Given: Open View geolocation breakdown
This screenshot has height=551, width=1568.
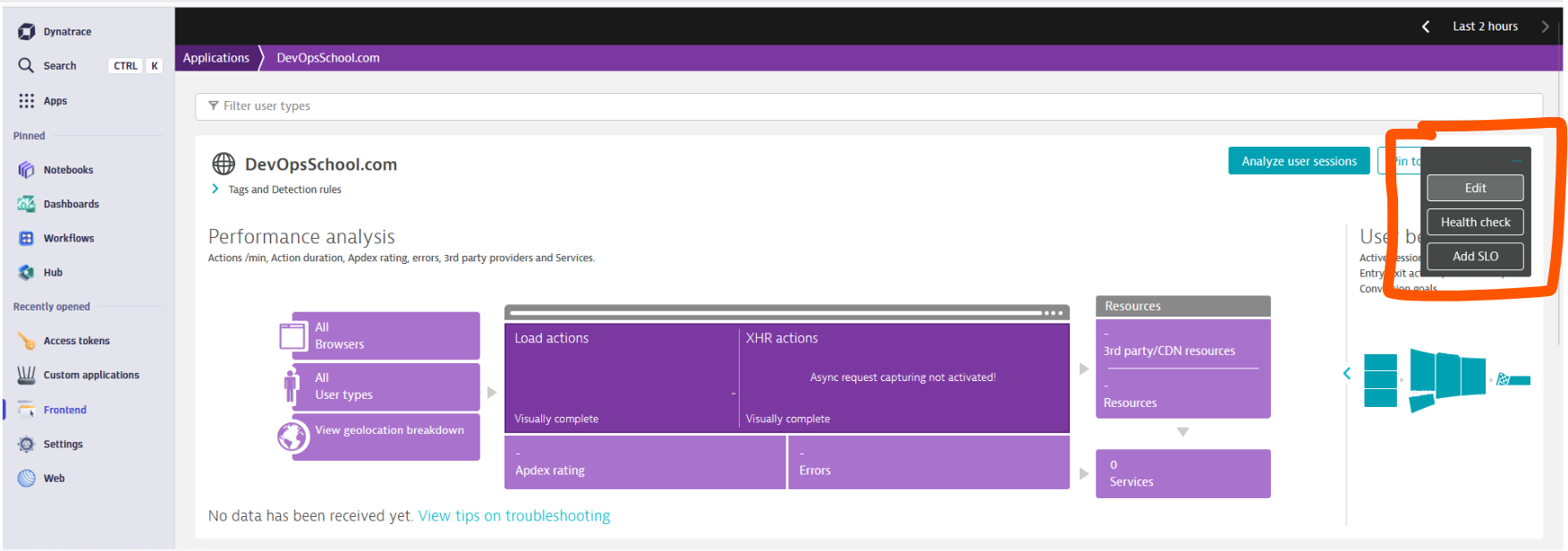Looking at the screenshot, I should [x=386, y=437].
